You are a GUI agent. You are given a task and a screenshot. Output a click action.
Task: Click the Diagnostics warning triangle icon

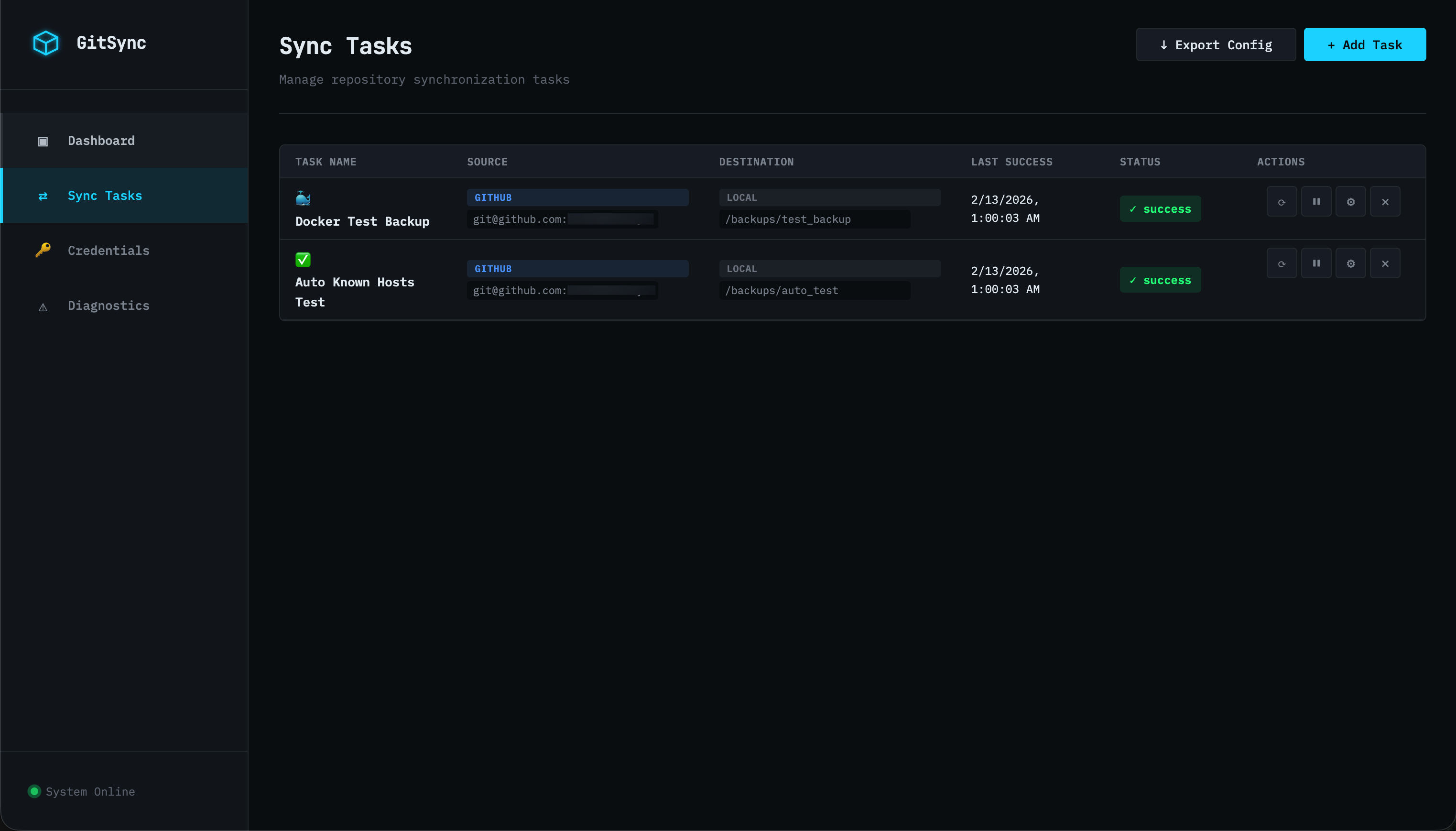pyautogui.click(x=43, y=306)
